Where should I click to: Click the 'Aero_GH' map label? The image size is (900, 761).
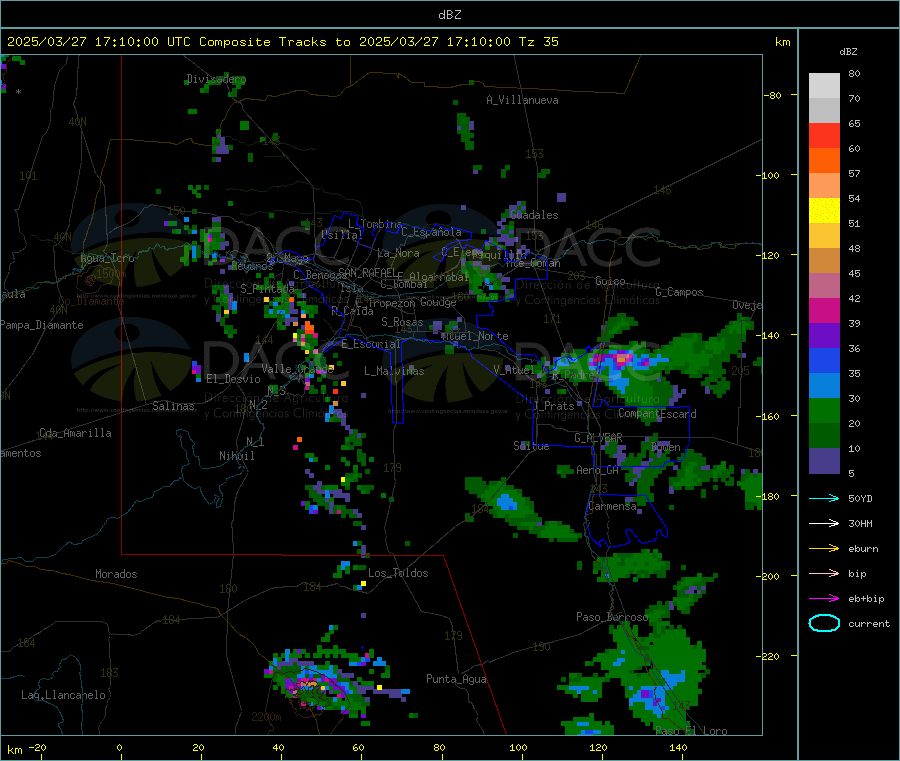coord(598,470)
